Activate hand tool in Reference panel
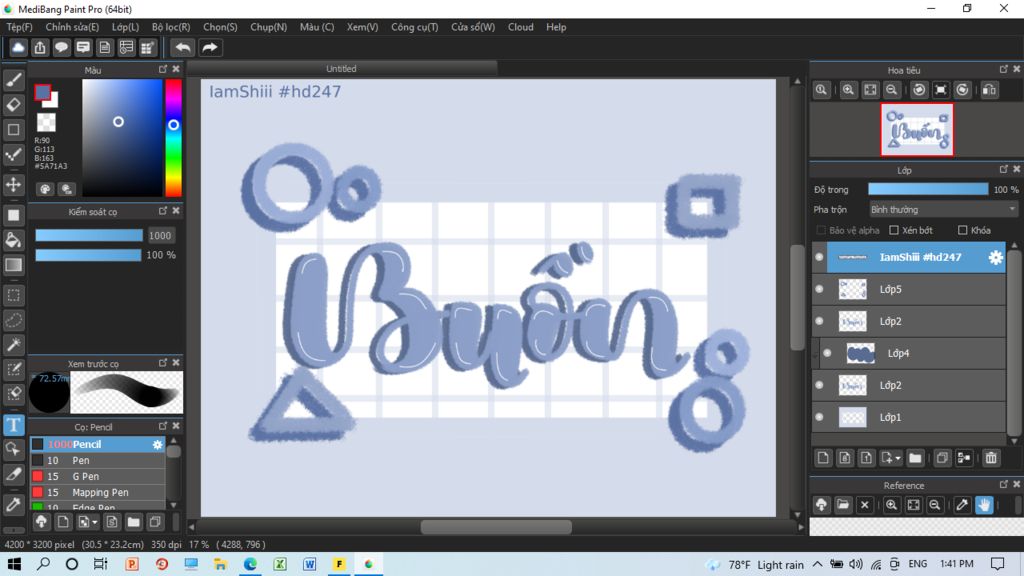The height and width of the screenshot is (576, 1024). 984,505
